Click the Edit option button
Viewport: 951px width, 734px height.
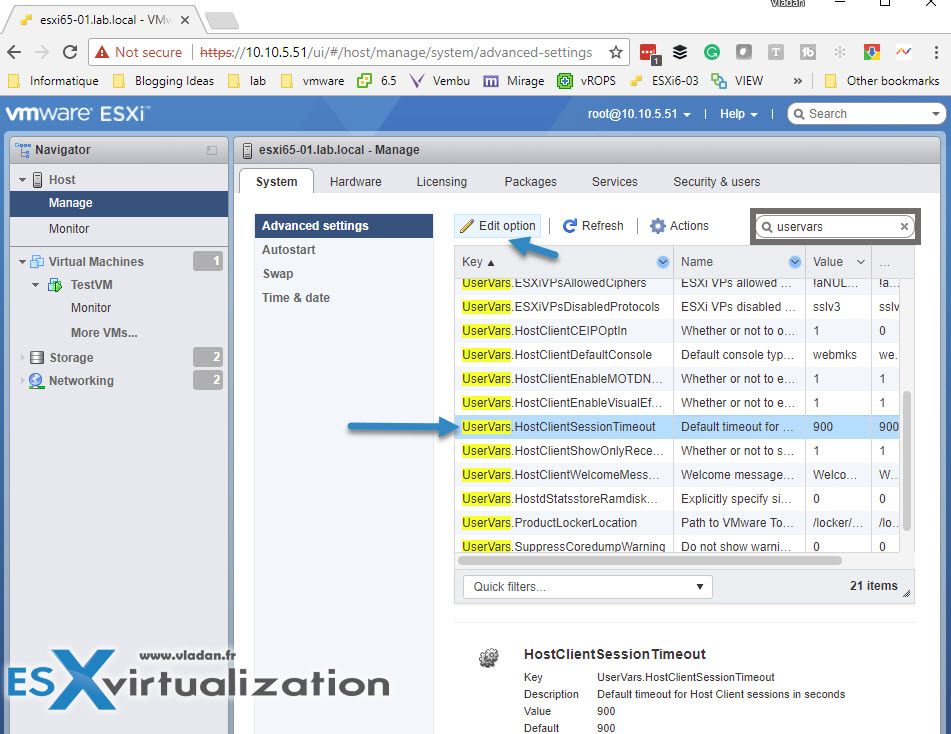[x=498, y=226]
